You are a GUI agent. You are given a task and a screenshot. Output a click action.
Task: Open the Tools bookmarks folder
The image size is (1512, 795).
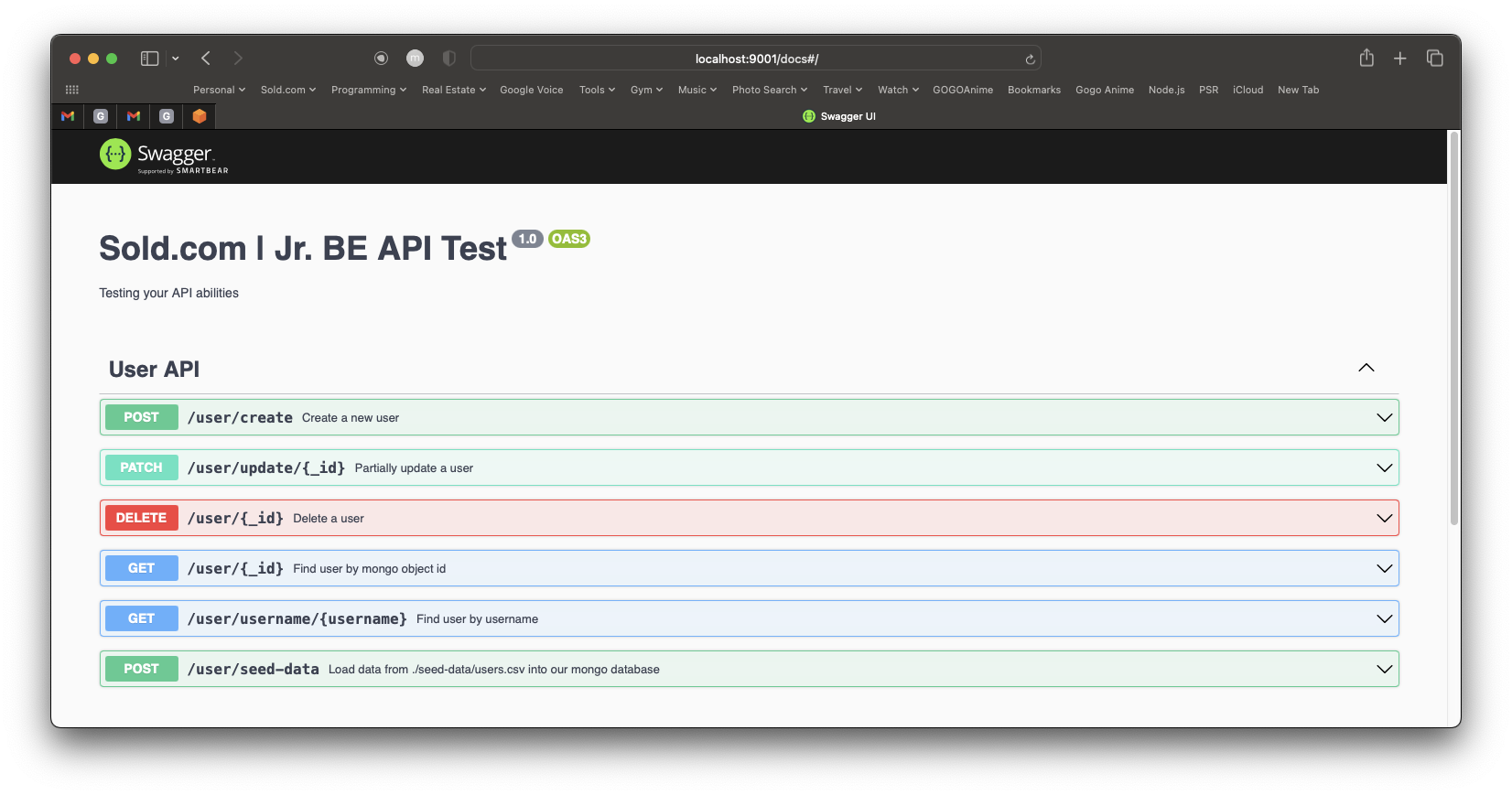[x=597, y=90]
